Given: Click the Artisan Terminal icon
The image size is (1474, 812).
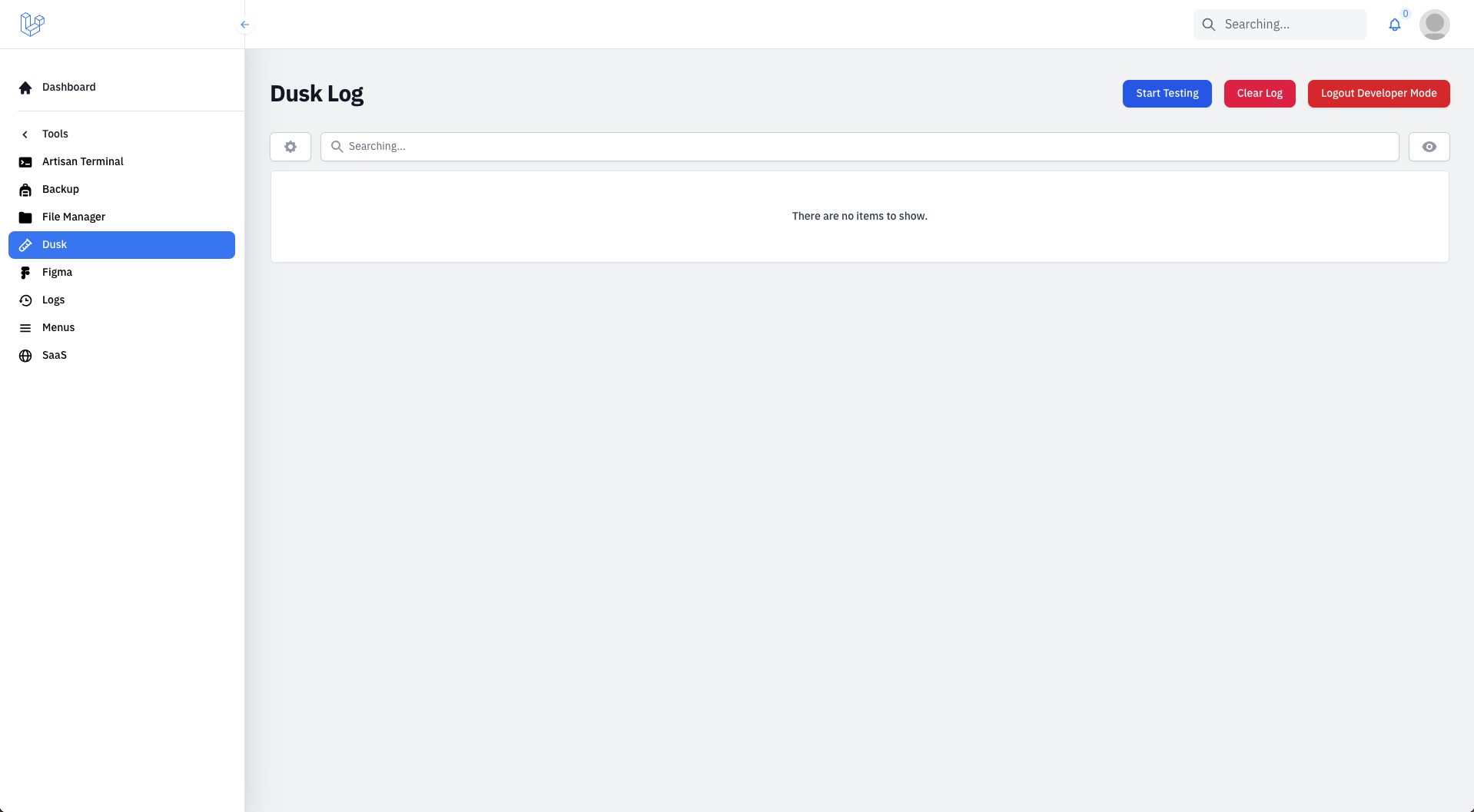Looking at the screenshot, I should pos(25,162).
